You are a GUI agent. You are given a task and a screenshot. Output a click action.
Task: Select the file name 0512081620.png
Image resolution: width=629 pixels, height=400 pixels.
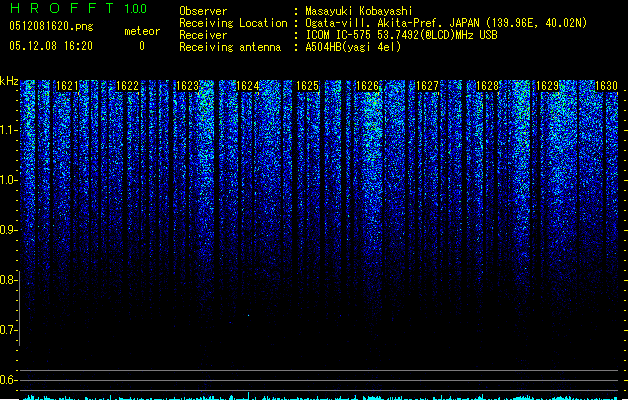pyautogui.click(x=51, y=27)
